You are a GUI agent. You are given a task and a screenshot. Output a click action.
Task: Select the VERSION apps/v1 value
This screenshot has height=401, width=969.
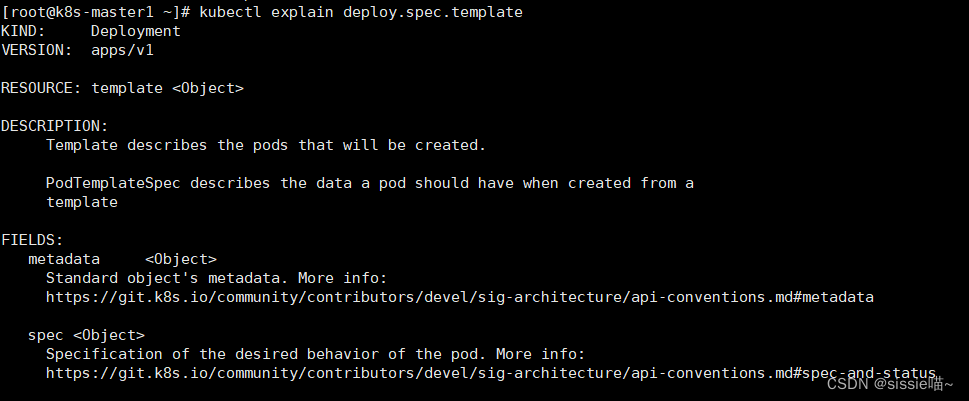point(122,50)
